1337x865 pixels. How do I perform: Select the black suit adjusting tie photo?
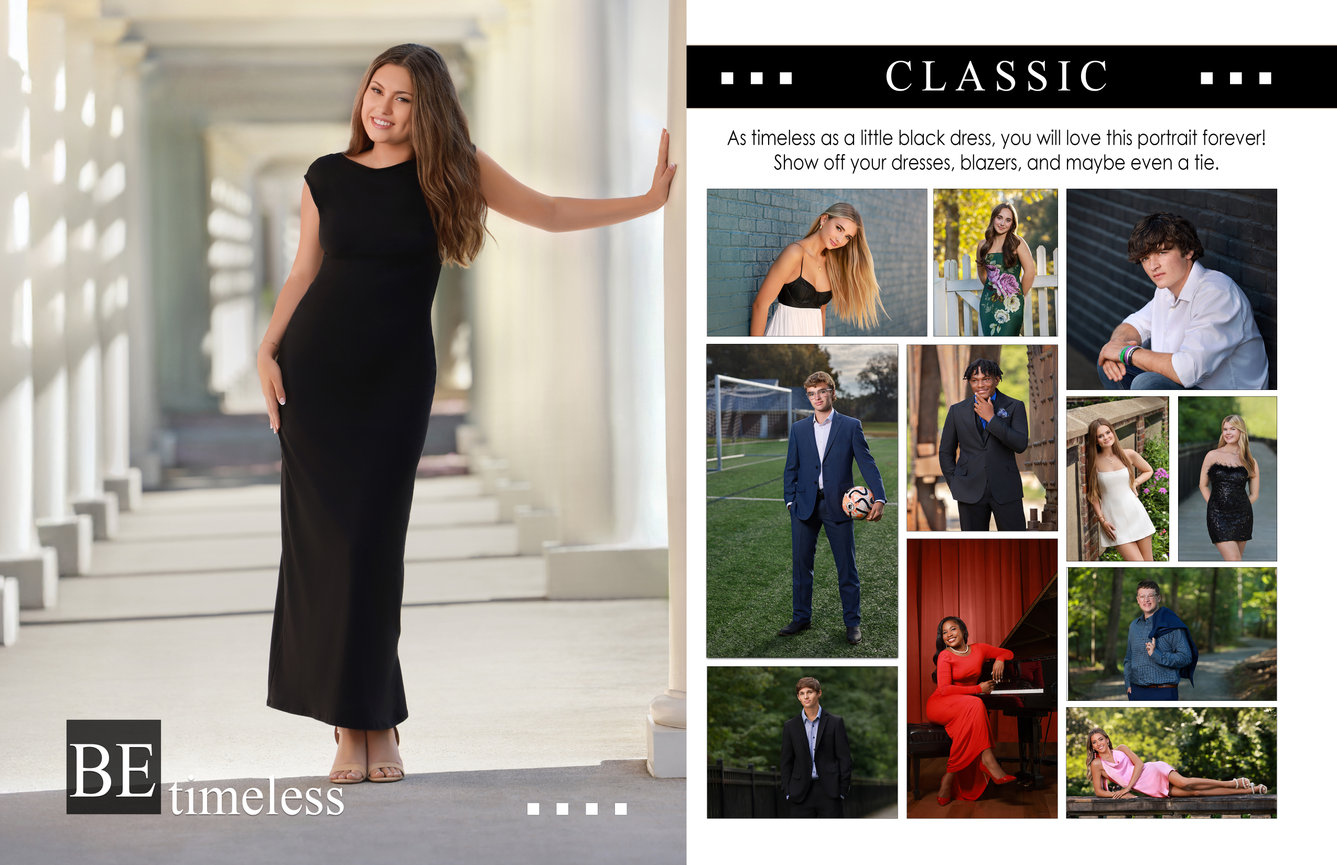pyautogui.click(x=982, y=438)
